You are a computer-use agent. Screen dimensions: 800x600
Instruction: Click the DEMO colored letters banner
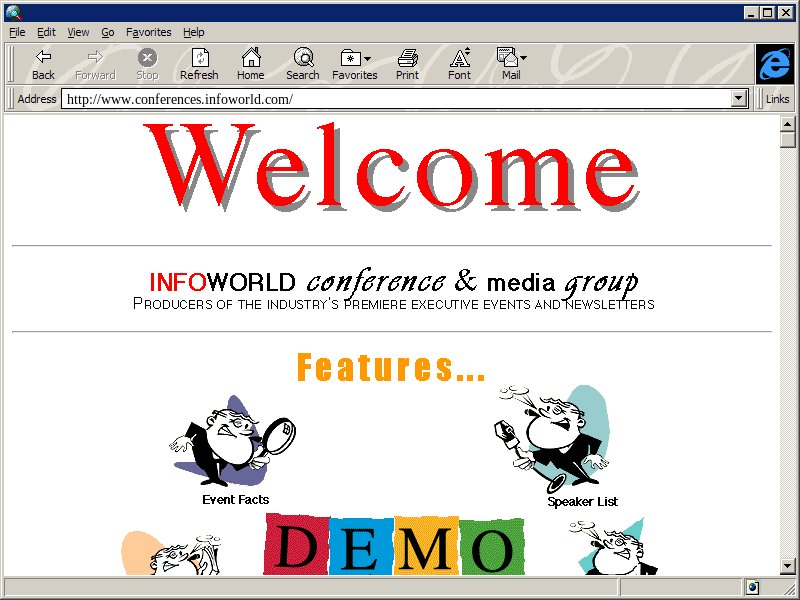point(394,547)
